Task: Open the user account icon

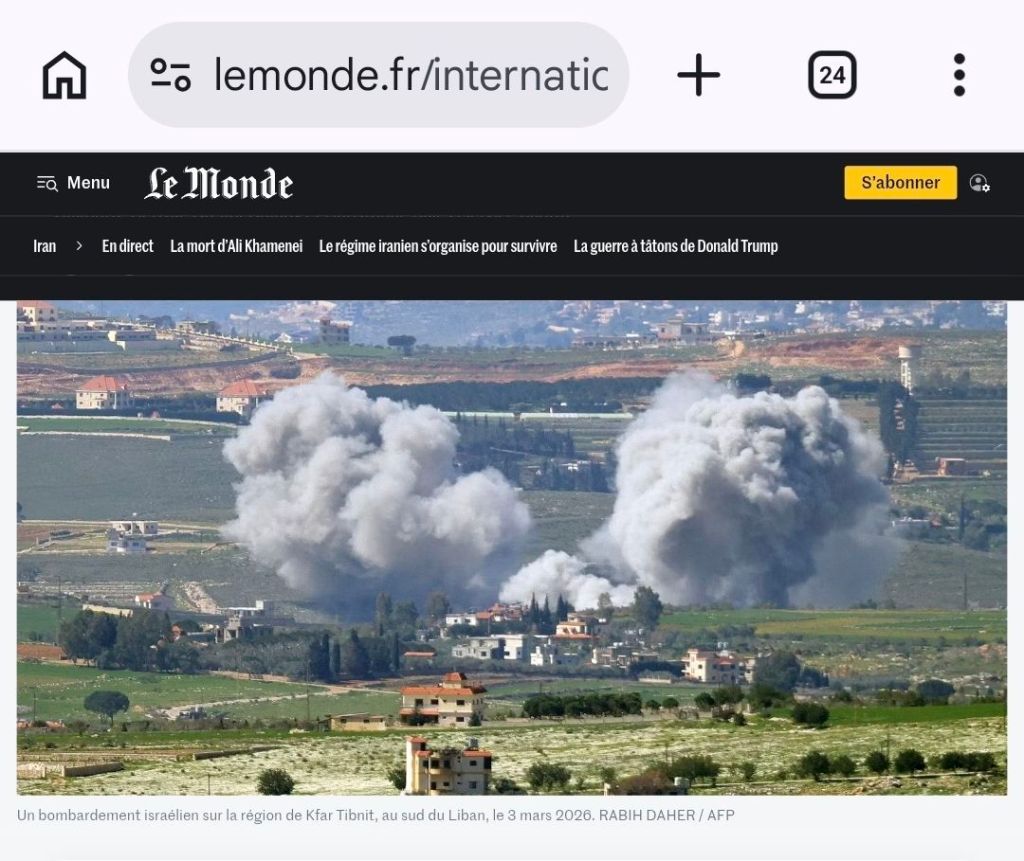Action: (979, 183)
